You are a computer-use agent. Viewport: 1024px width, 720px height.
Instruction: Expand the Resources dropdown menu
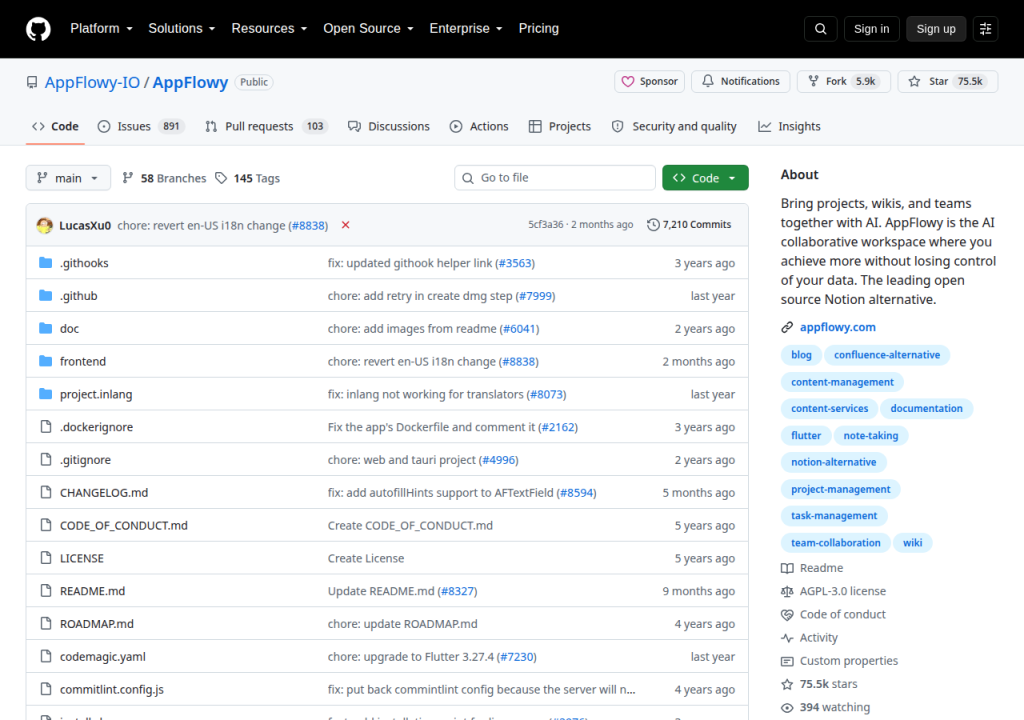(269, 29)
